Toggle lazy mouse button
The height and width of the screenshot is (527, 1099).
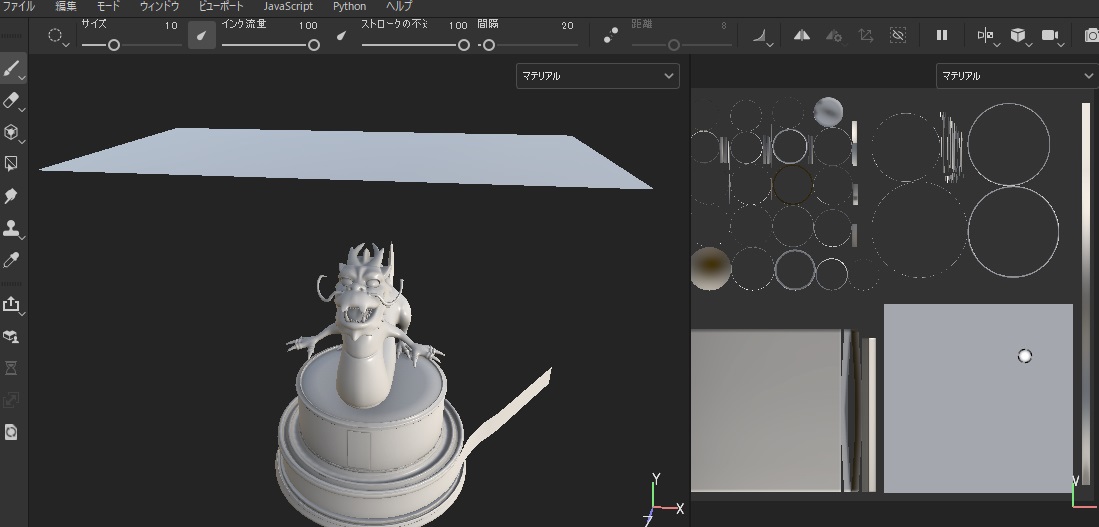coord(610,35)
